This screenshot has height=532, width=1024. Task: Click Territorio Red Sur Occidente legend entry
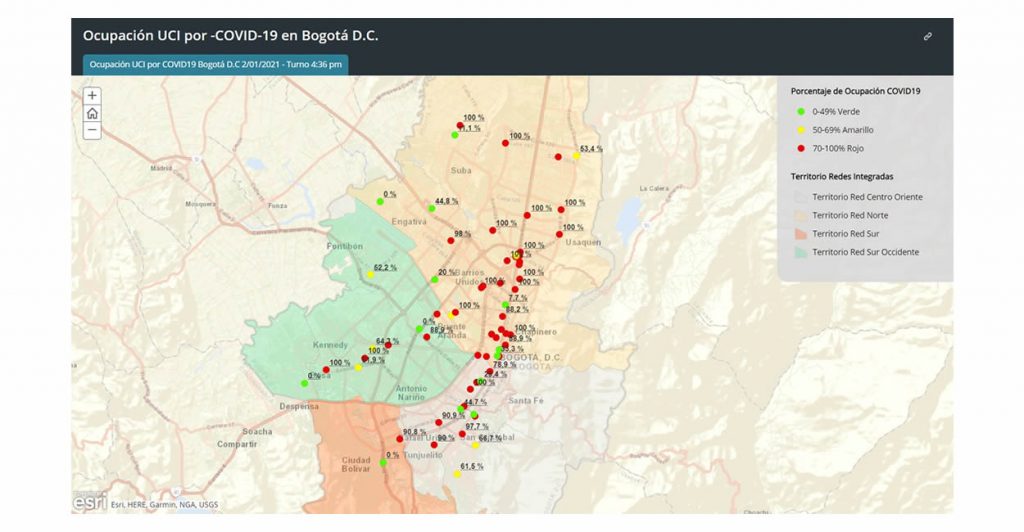[865, 252]
